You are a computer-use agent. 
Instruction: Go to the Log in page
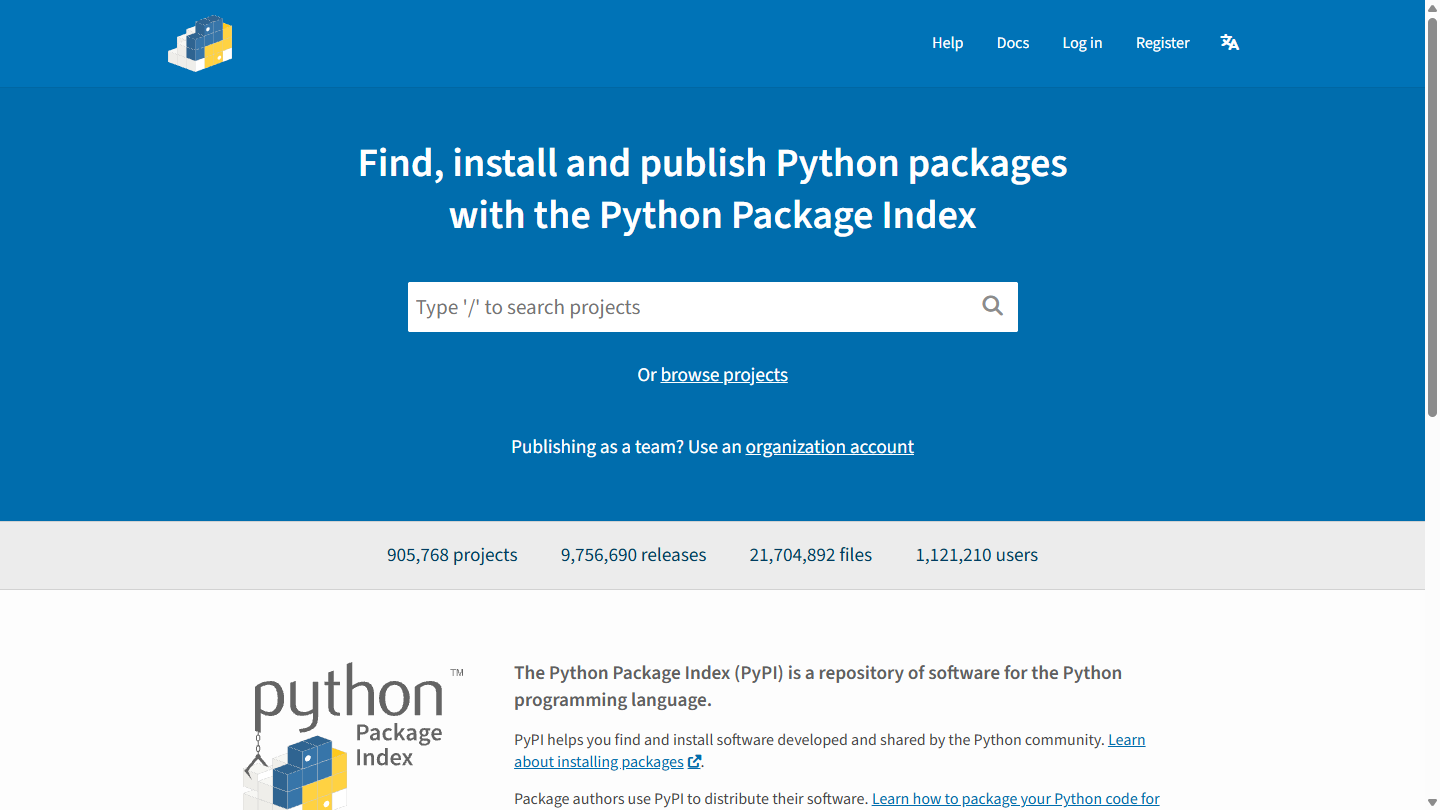1082,43
